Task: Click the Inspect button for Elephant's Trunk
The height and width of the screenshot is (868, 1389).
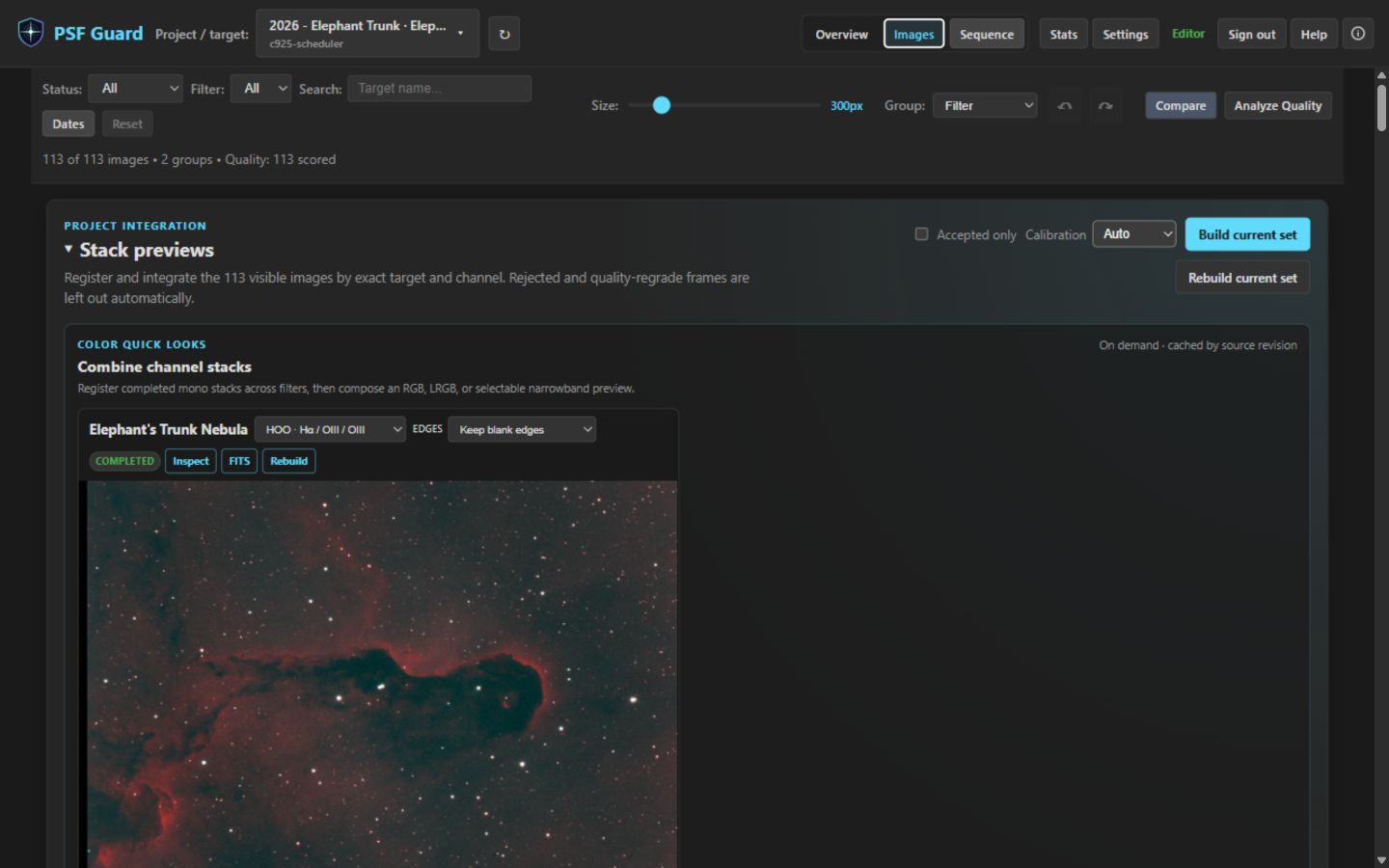Action: point(190,461)
